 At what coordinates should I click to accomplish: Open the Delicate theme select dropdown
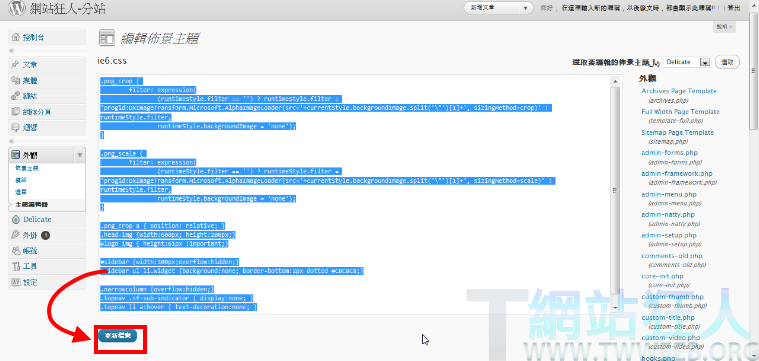[686, 62]
